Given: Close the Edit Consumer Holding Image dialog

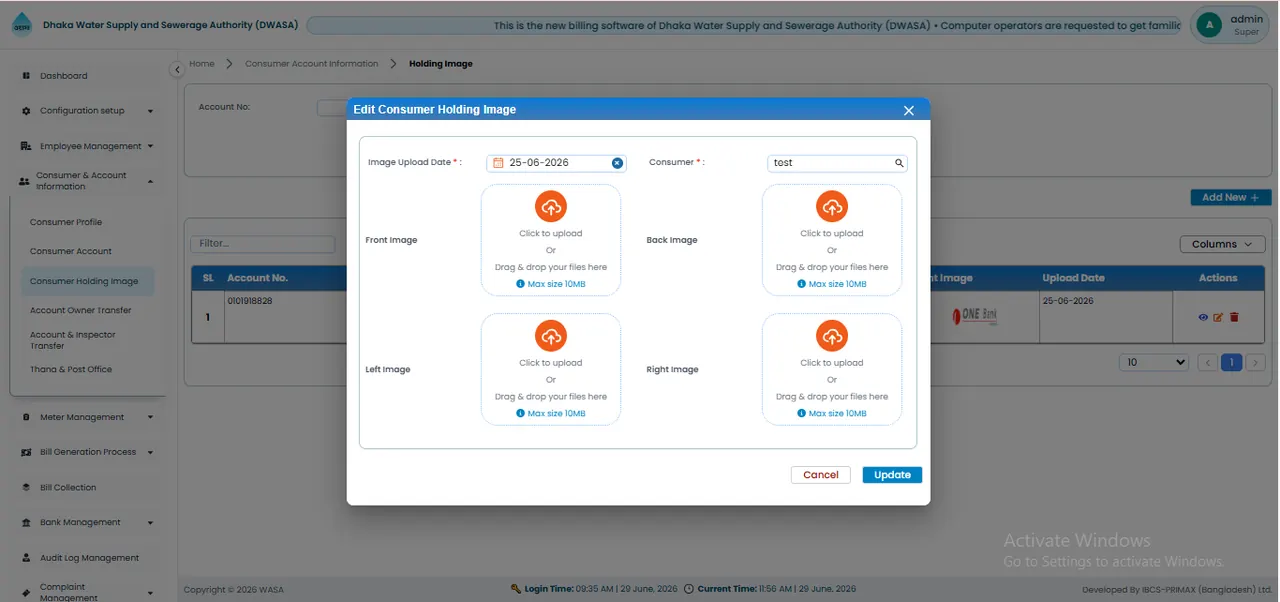Looking at the screenshot, I should pos(909,110).
